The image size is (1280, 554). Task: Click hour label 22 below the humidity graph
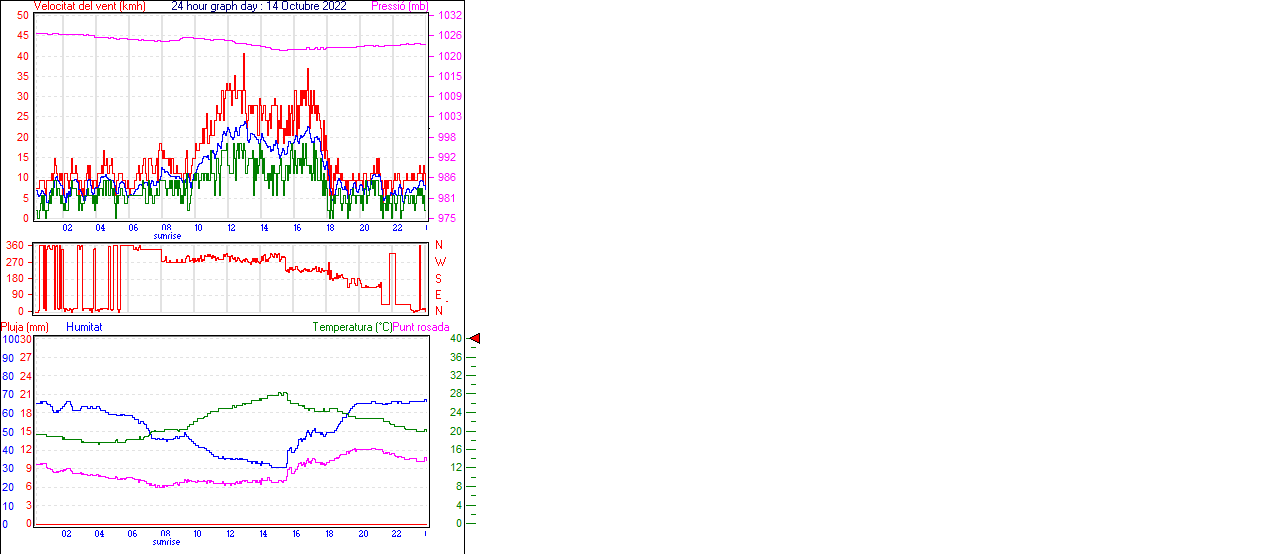397,533
